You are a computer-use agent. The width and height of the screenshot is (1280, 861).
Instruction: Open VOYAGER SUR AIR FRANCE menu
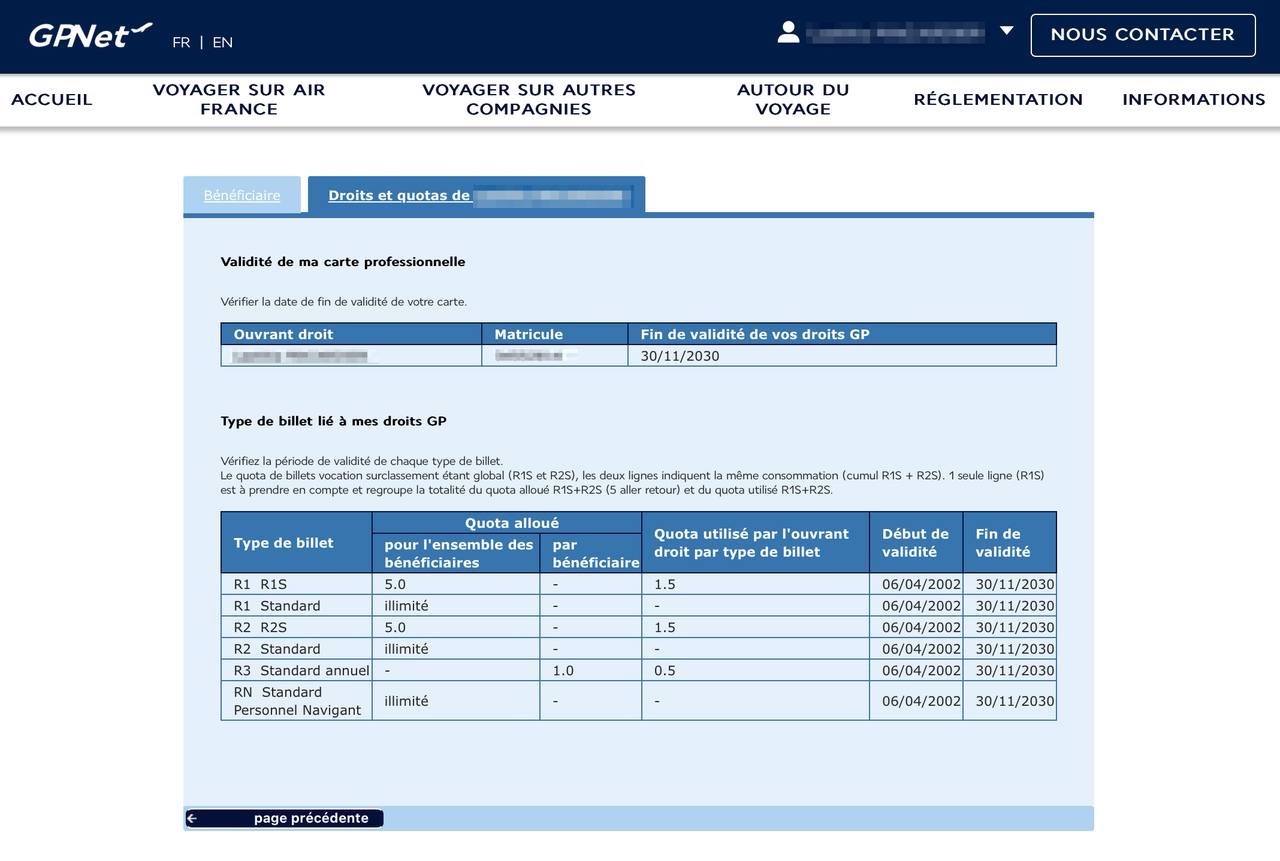pyautogui.click(x=239, y=99)
